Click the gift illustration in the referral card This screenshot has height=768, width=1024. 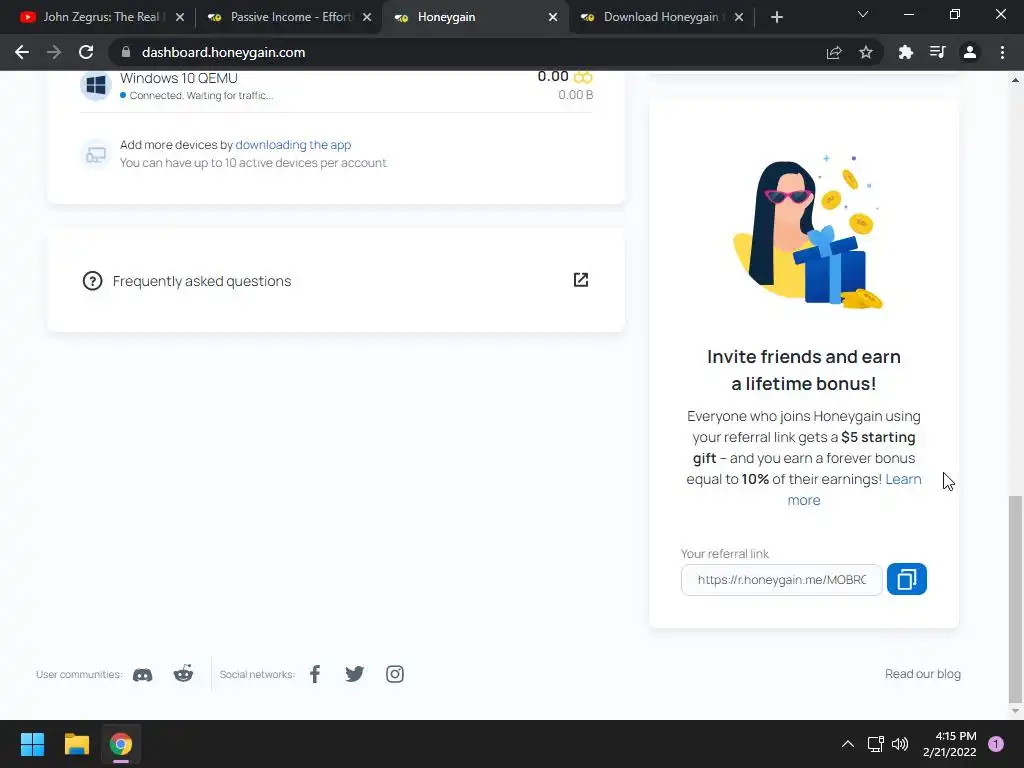click(807, 232)
